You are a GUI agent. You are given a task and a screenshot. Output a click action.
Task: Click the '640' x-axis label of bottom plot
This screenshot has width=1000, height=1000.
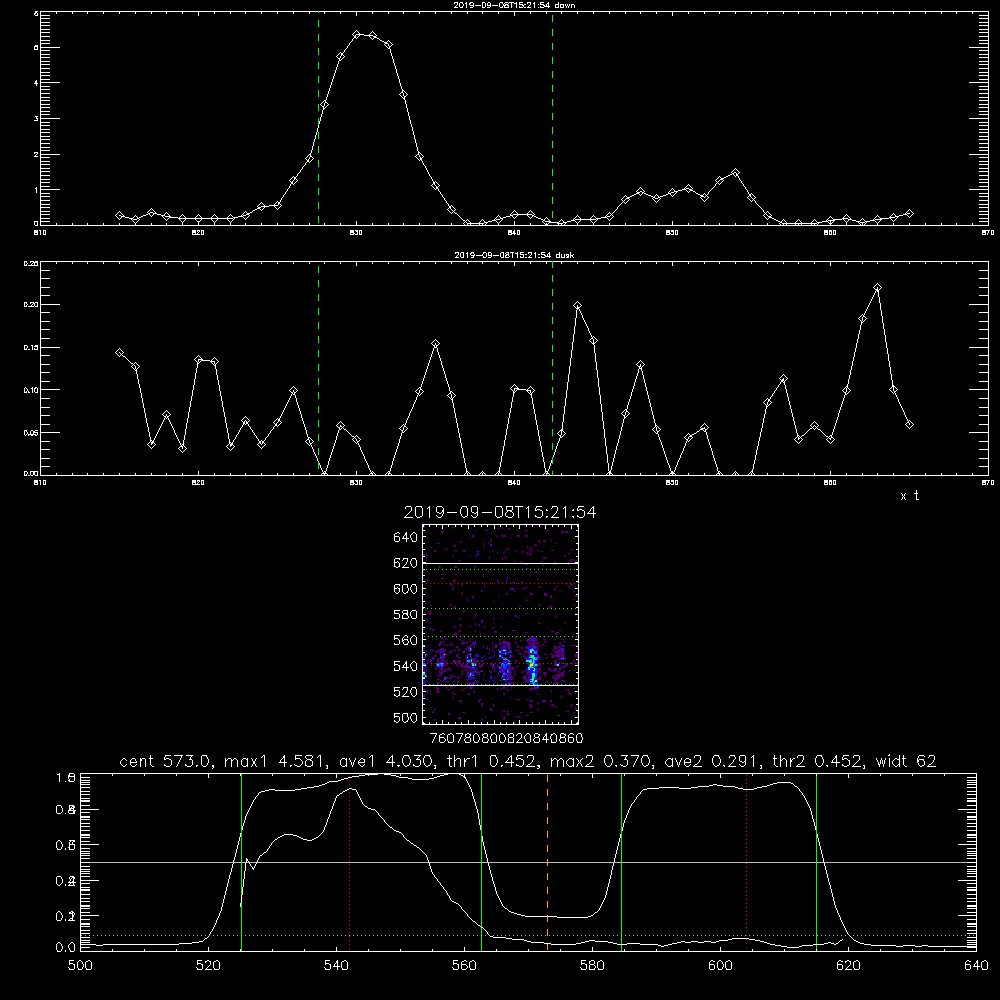click(x=976, y=966)
